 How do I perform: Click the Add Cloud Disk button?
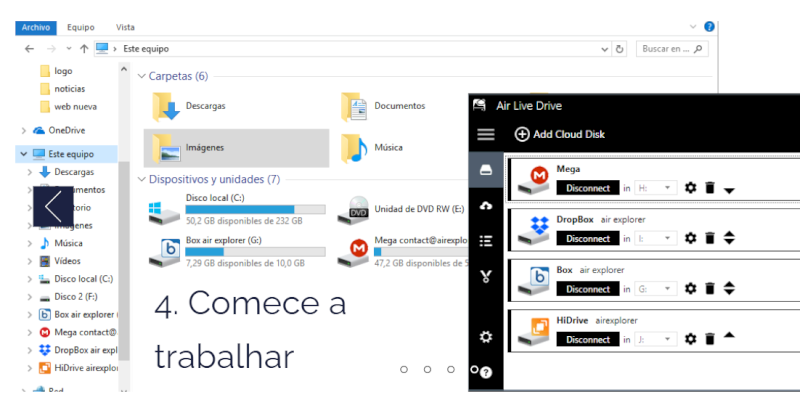tap(560, 134)
